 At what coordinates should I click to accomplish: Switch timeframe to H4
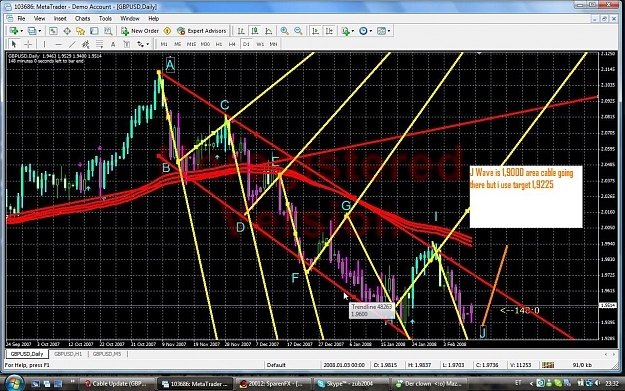(232, 44)
